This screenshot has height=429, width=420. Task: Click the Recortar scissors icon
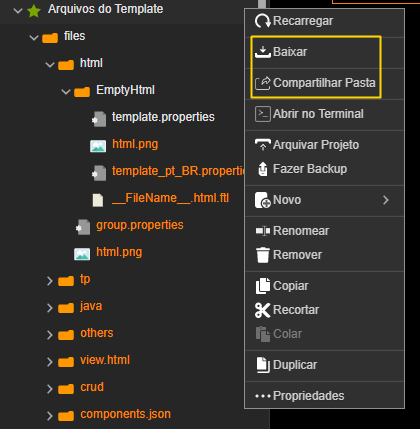(263, 310)
